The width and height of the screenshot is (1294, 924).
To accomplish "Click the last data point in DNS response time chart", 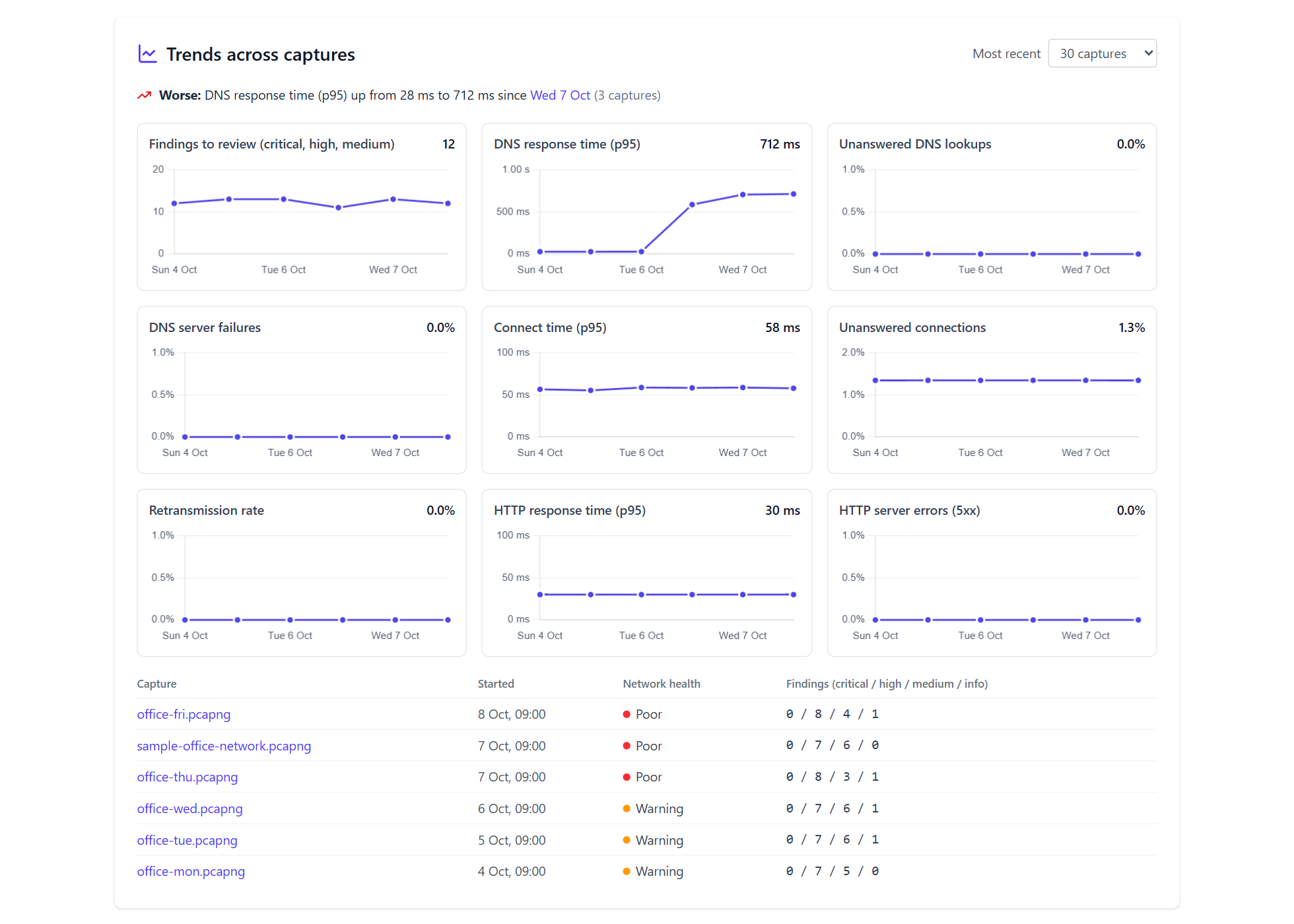I will [793, 194].
